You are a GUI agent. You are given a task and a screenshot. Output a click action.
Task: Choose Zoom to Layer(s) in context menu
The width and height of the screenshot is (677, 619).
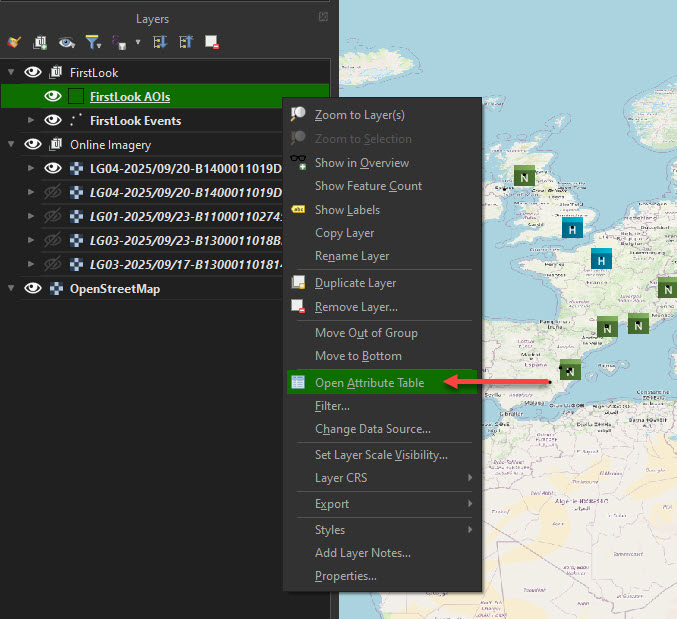point(359,115)
